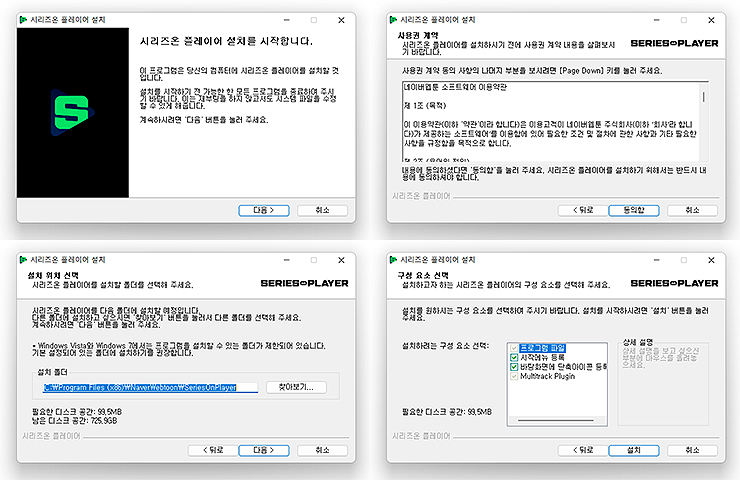Click the 설치 install button
740x480 pixels.
(x=634, y=450)
